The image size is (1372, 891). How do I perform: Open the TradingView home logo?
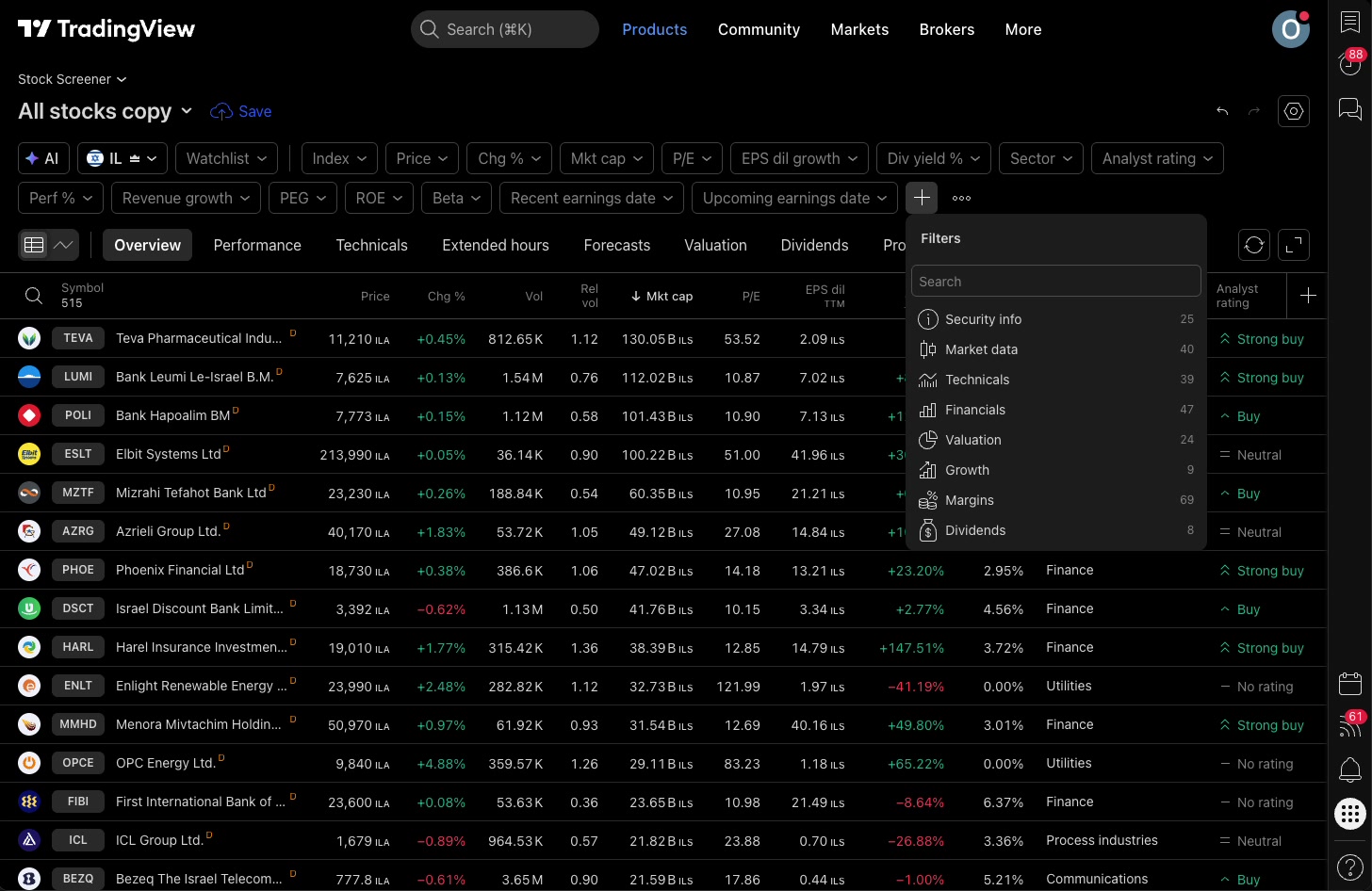click(106, 29)
